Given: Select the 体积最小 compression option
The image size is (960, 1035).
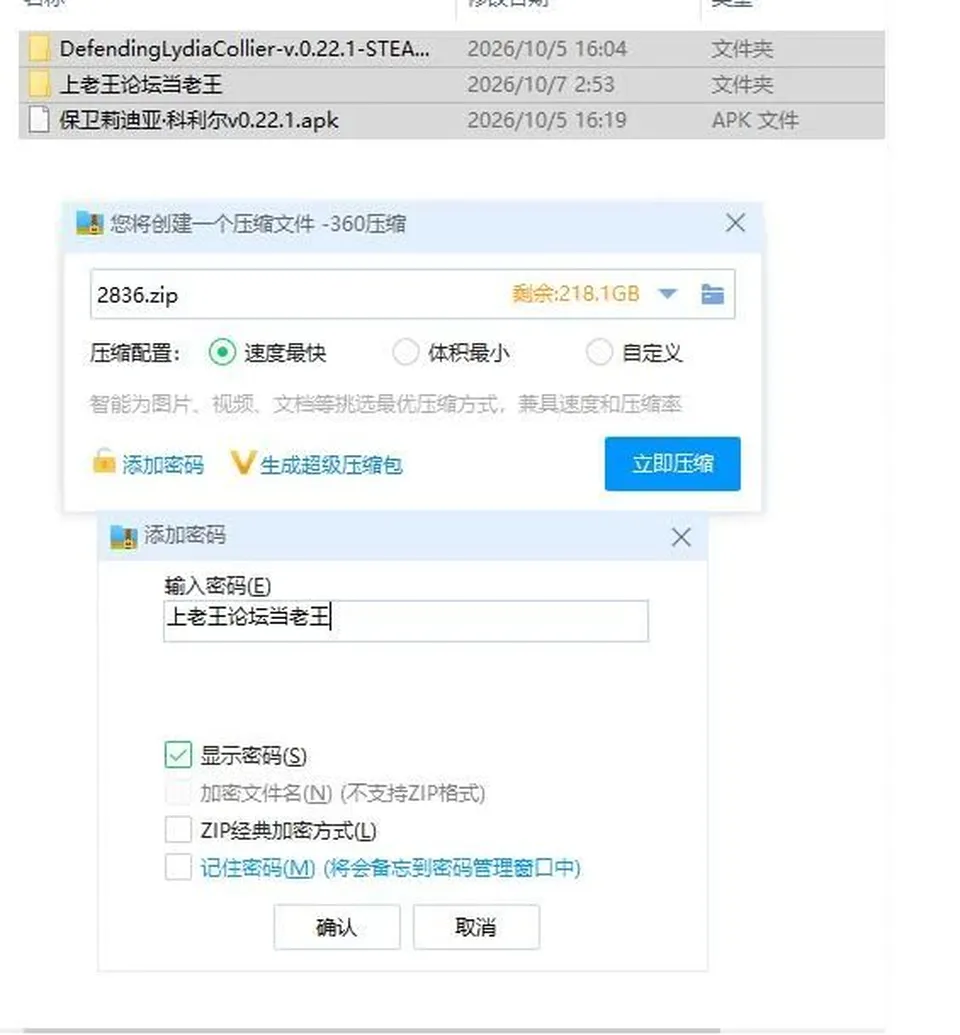Looking at the screenshot, I should tap(405, 352).
